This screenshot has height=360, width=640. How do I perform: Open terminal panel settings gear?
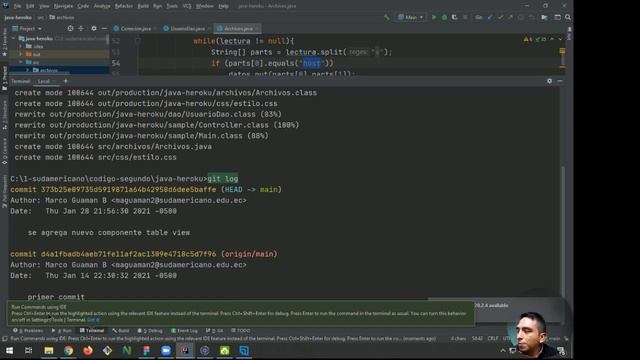(549, 81)
